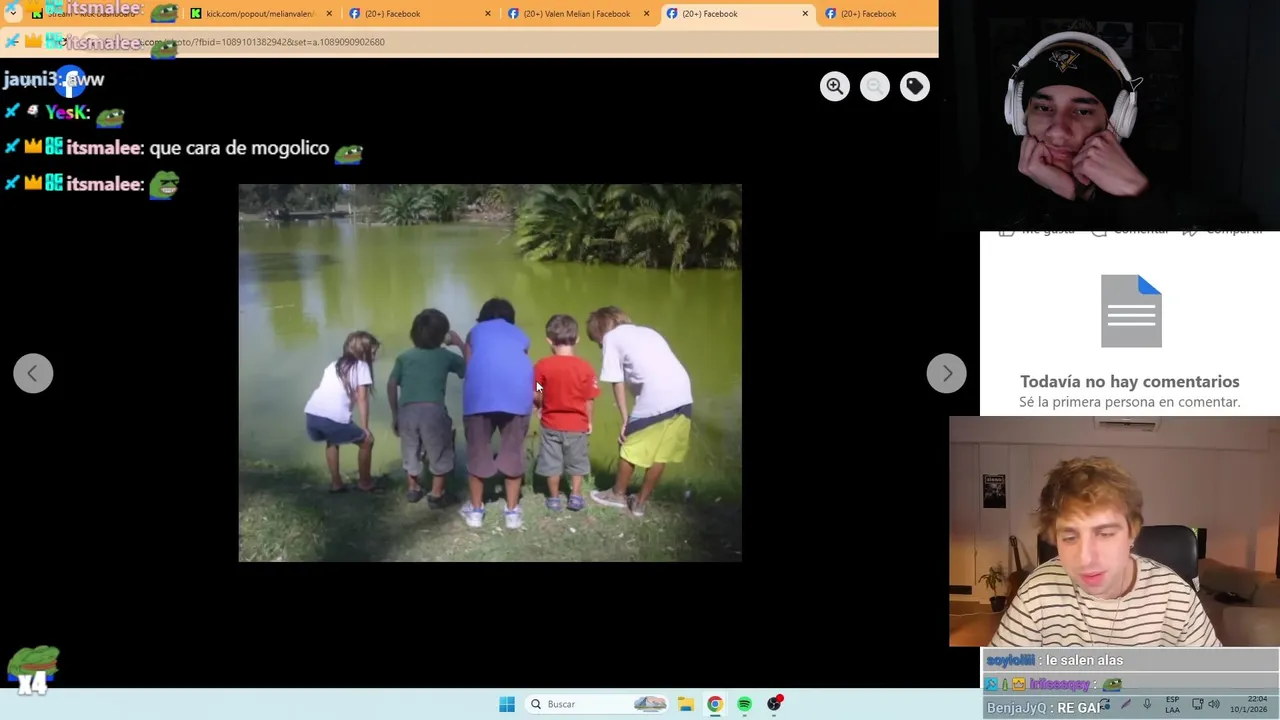The image size is (1280, 720).
Task: Click the taskbar clock showing 22:04
Action: (x=1248, y=704)
